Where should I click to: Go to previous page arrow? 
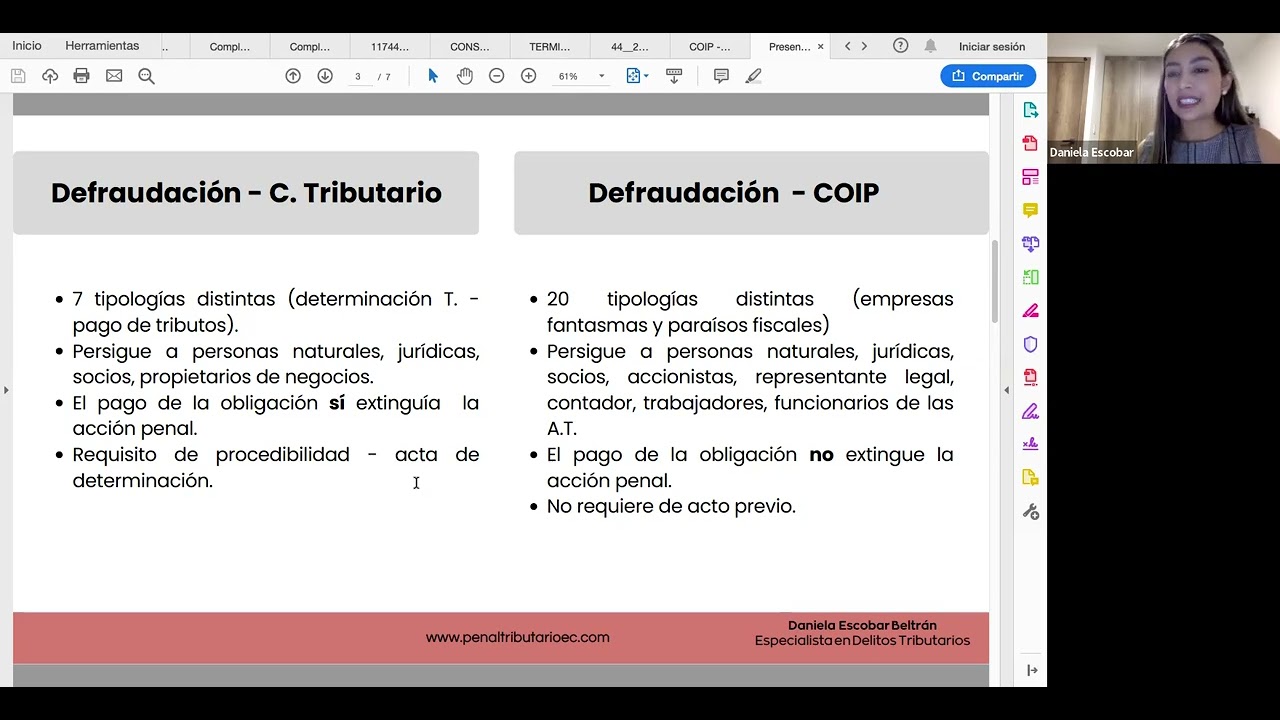click(293, 76)
